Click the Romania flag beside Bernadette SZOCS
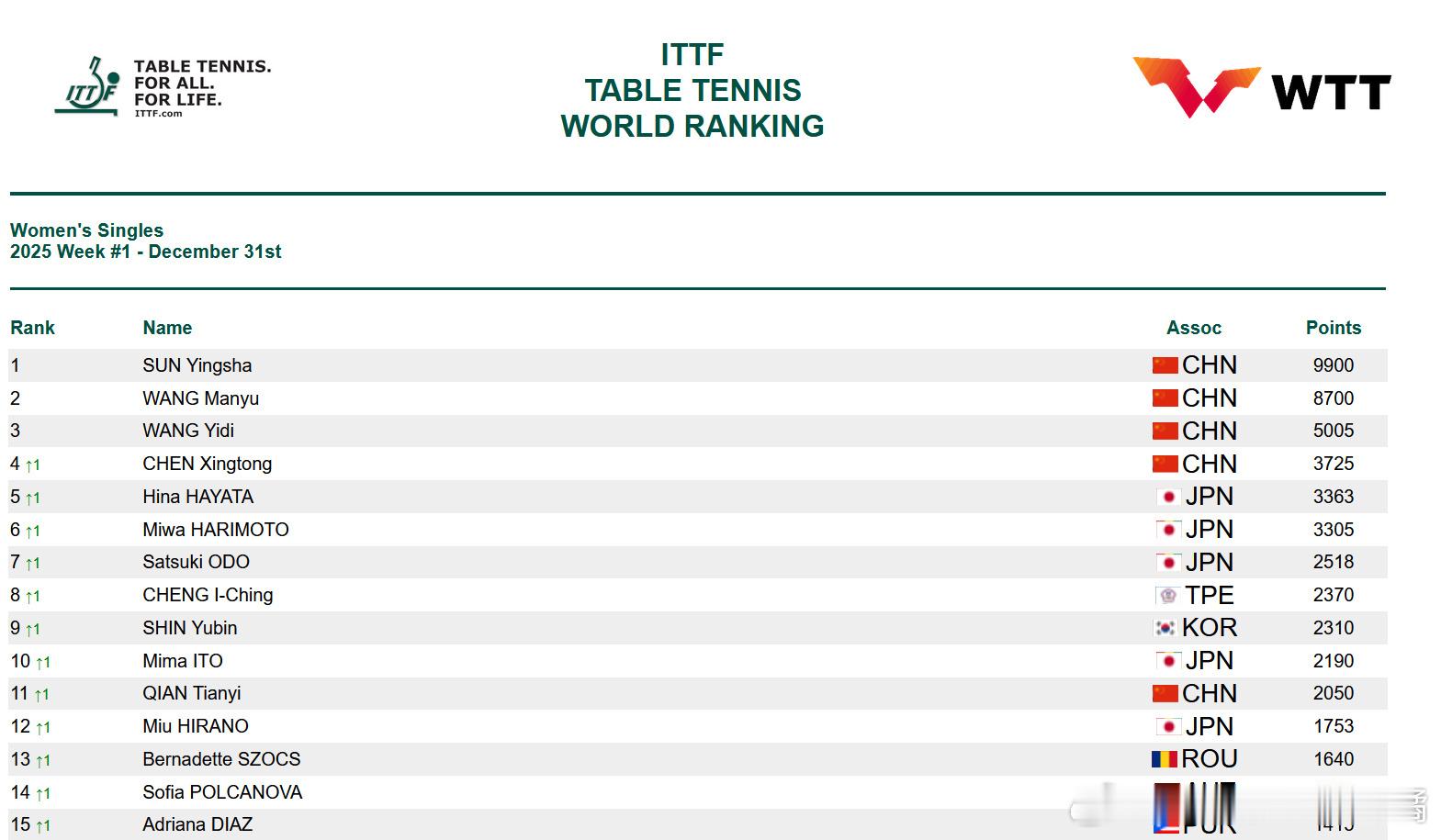This screenshot has height=840, width=1441. [x=1164, y=759]
